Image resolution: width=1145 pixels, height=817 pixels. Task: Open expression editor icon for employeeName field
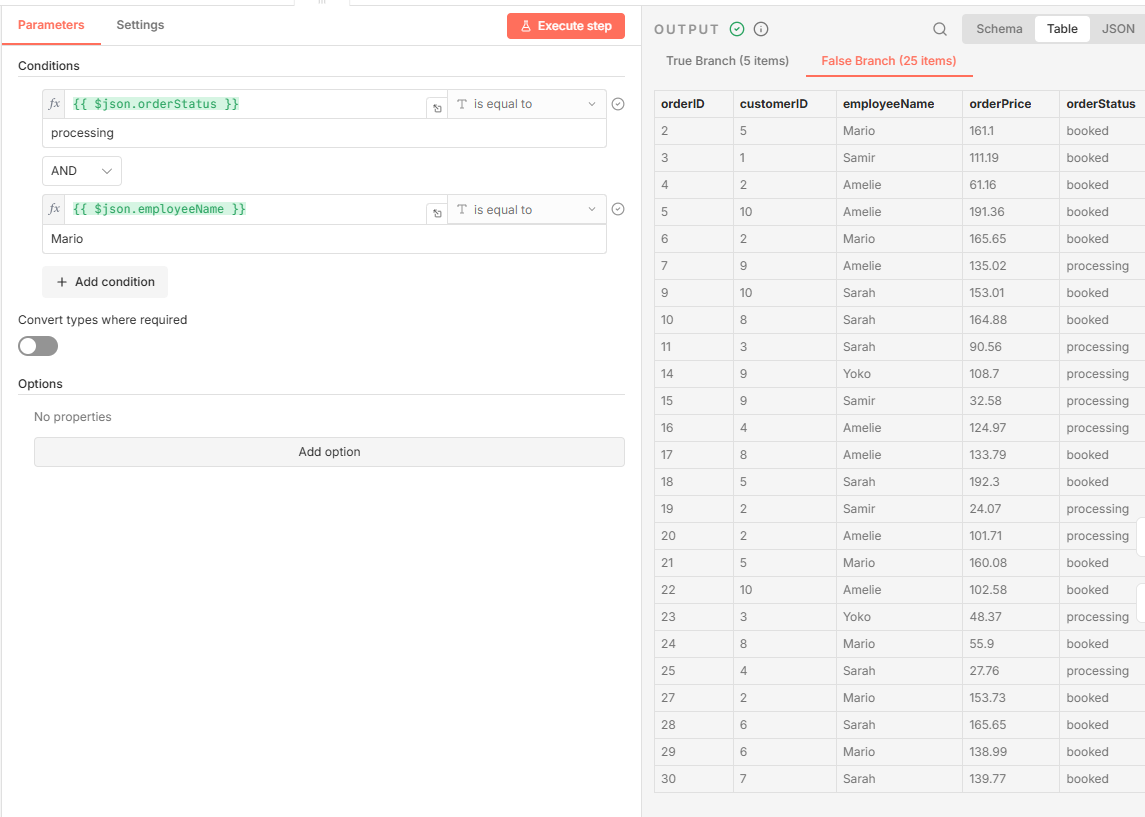tap(436, 213)
